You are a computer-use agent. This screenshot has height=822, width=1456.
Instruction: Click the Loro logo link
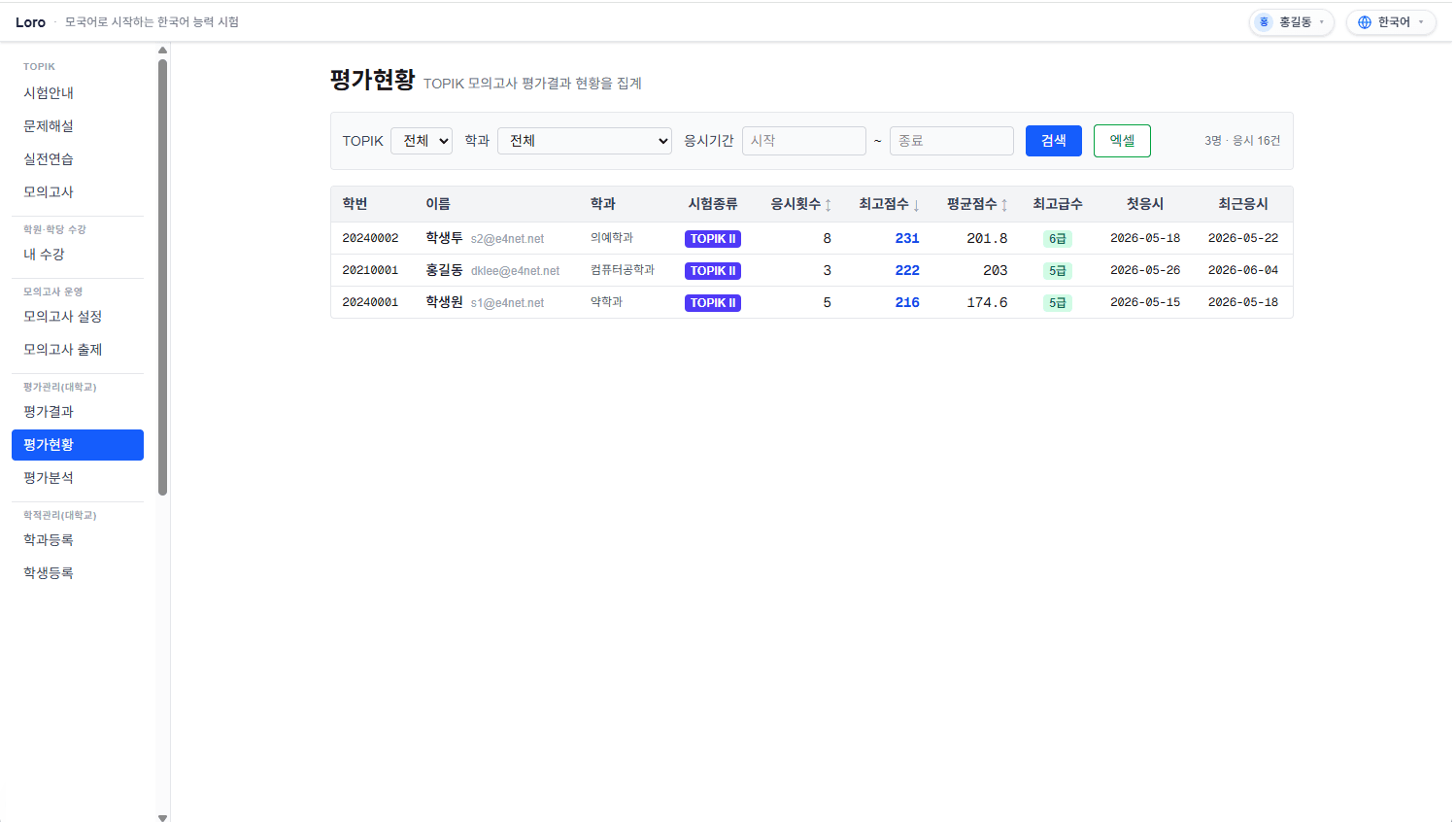coord(30,22)
